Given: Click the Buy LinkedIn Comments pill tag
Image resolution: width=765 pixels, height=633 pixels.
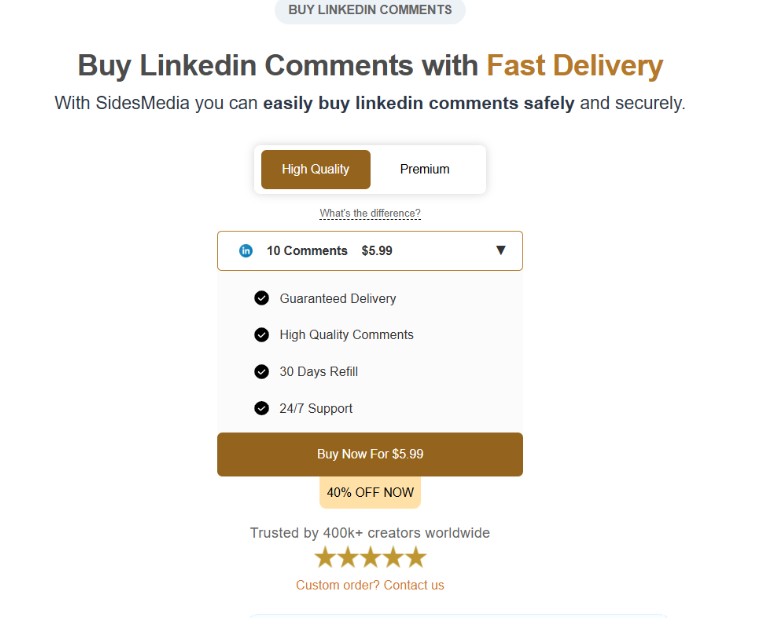Looking at the screenshot, I should tap(370, 10).
